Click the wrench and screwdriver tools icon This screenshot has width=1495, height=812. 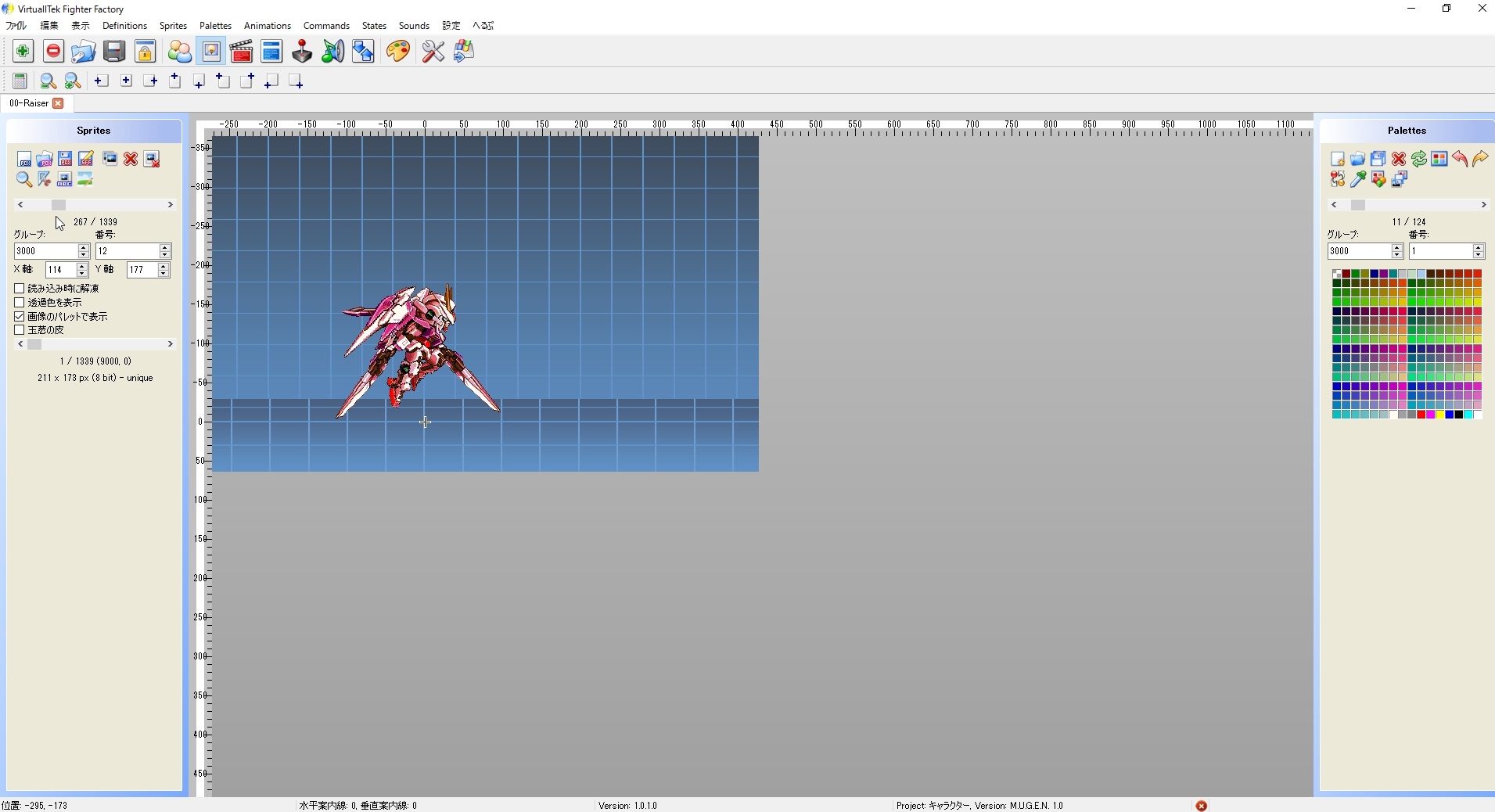pyautogui.click(x=433, y=52)
